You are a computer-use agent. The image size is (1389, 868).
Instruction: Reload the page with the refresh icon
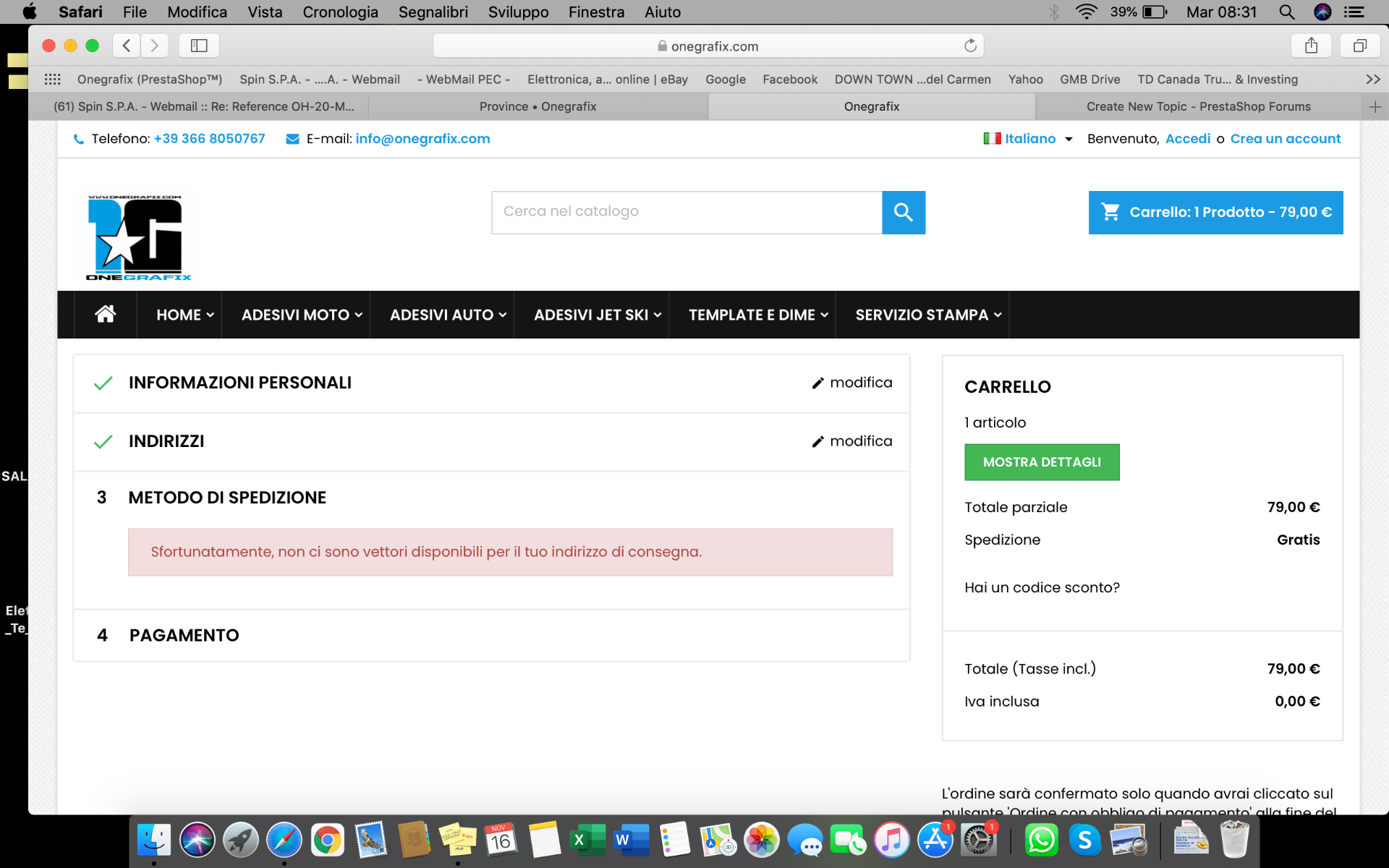970,46
